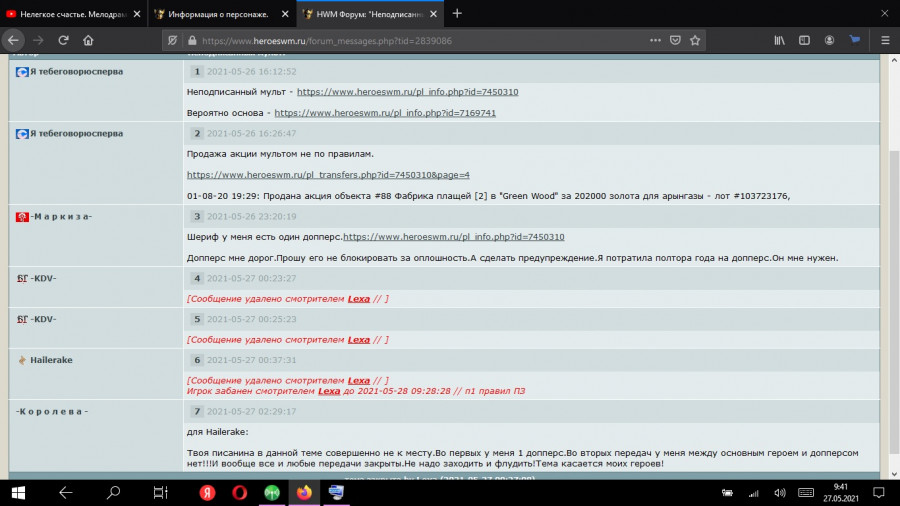The height and width of the screenshot is (506, 900).
Task: Go to the browser home page
Action: tap(88, 41)
